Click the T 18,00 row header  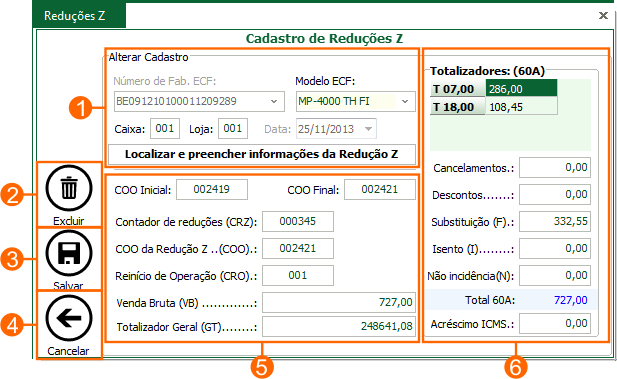(458, 107)
